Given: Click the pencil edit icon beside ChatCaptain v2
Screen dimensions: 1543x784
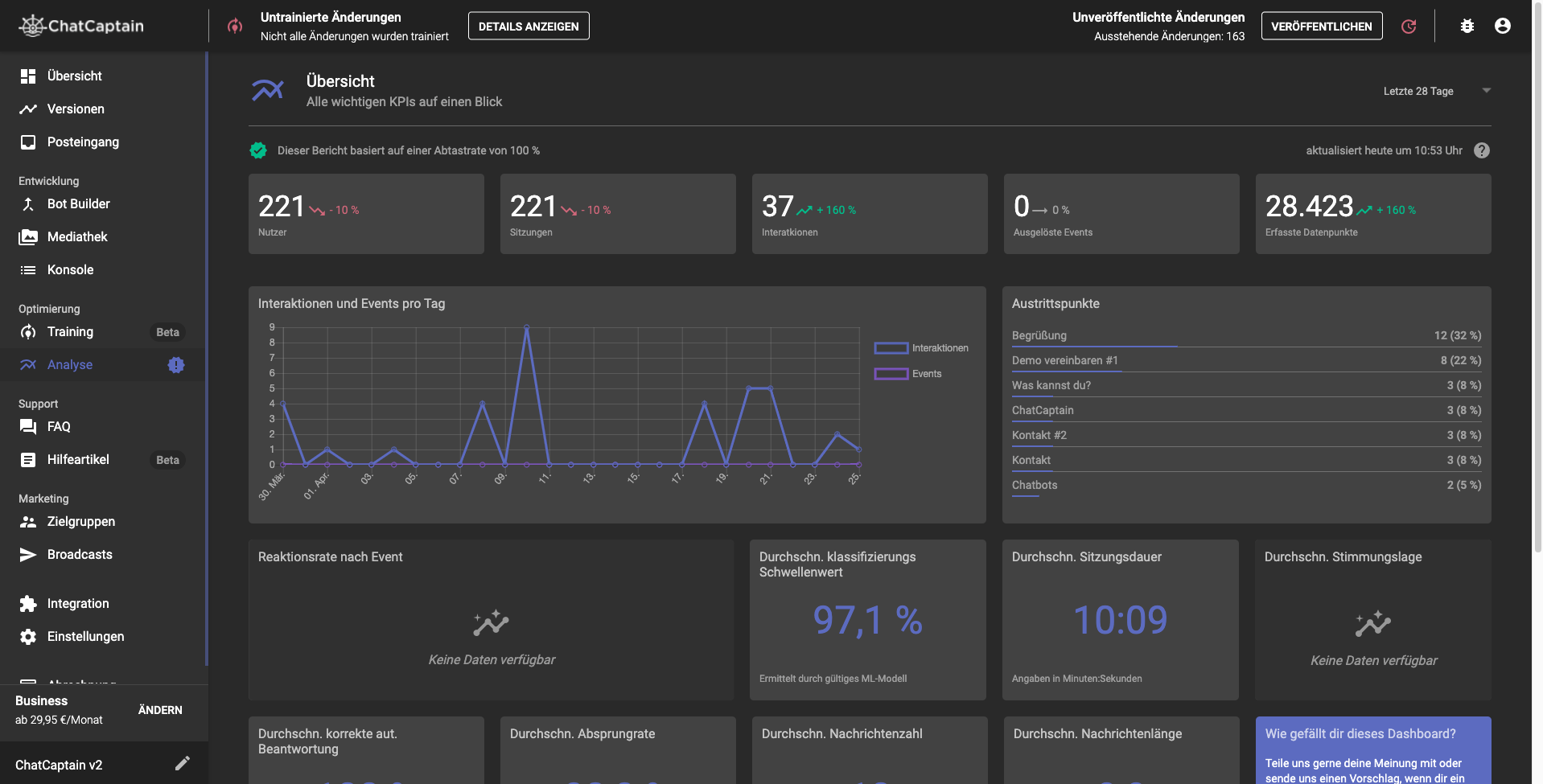Looking at the screenshot, I should pos(183,763).
